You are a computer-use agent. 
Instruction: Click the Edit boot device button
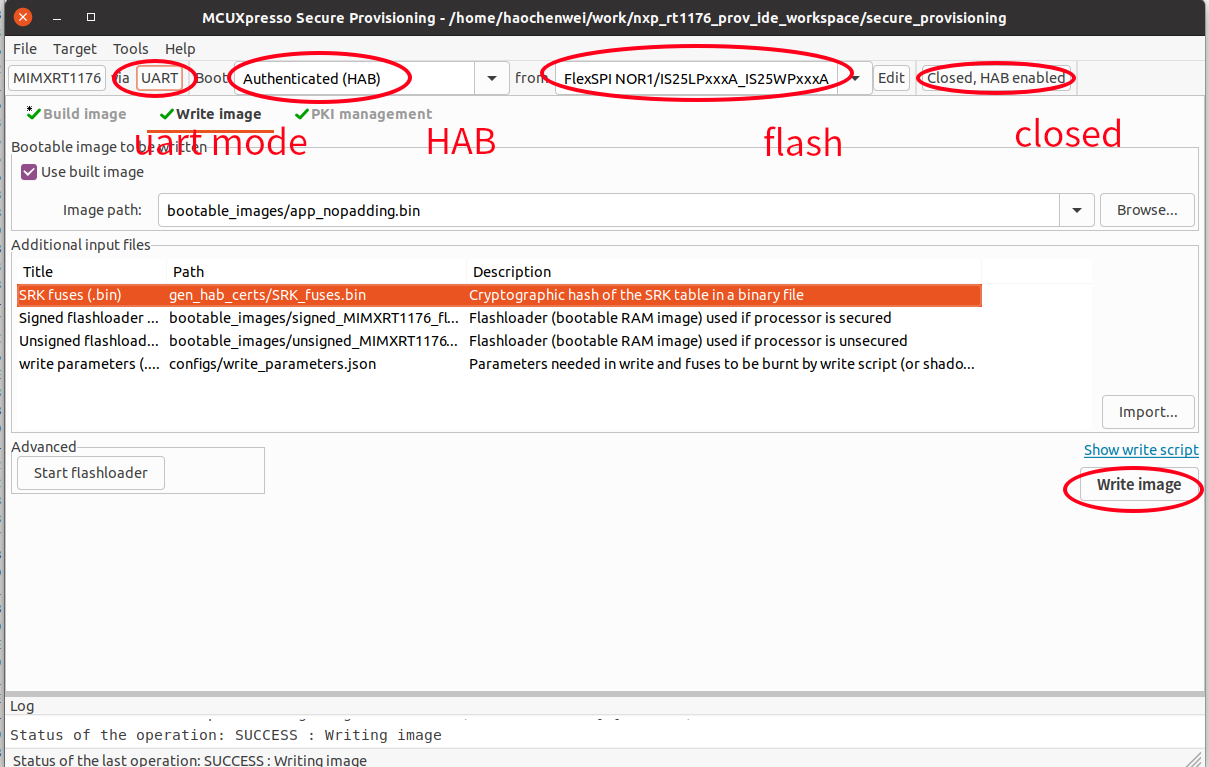891,78
